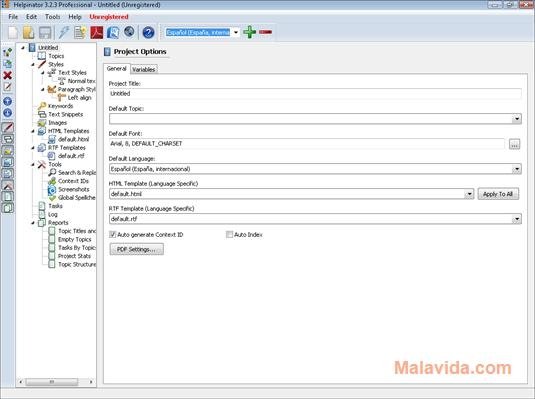
Task: Click the add subtopic icon in the sidebar
Action: tap(8, 63)
